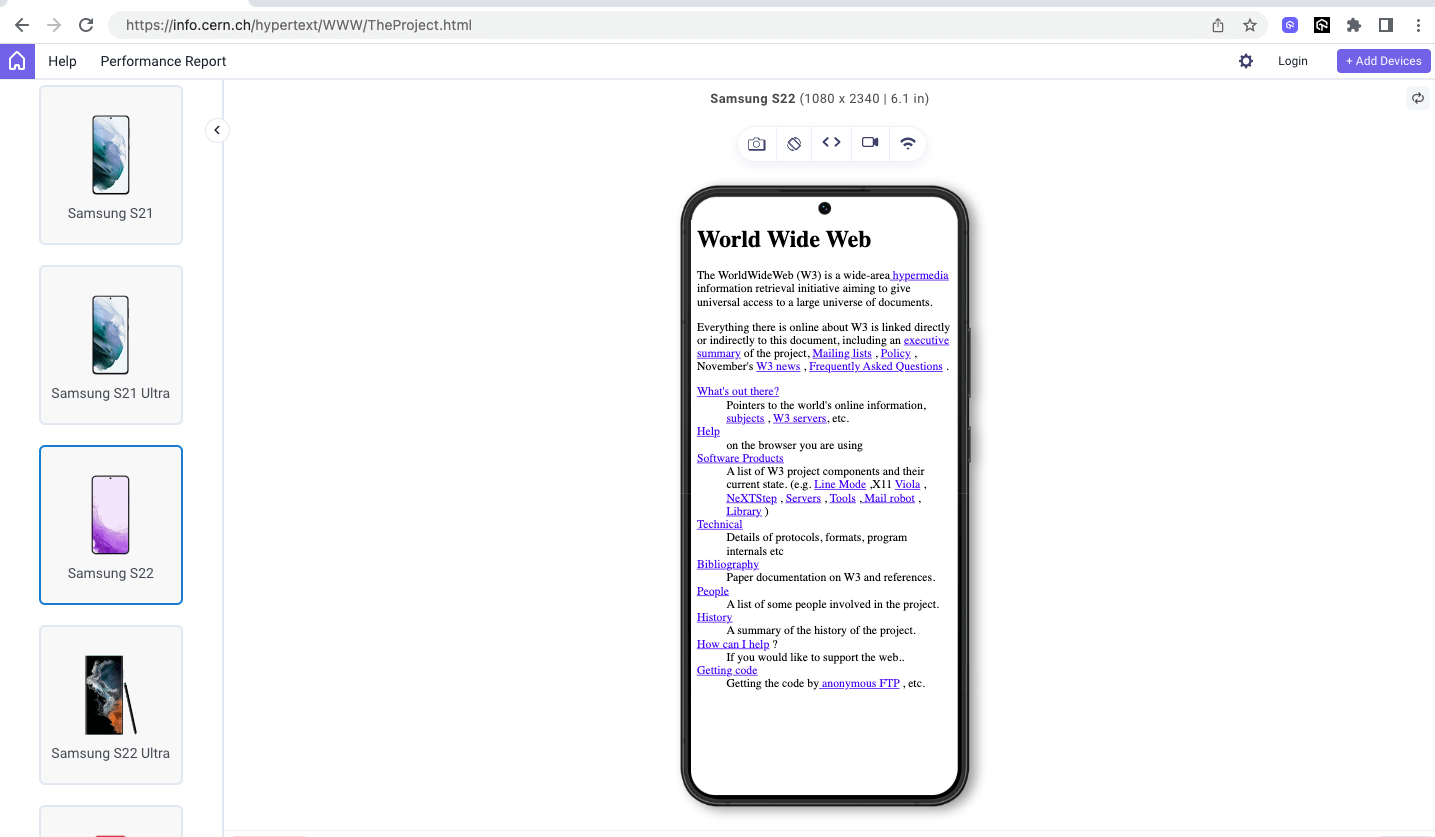Click the Login link
This screenshot has width=1435, height=837.
coord(1292,61)
